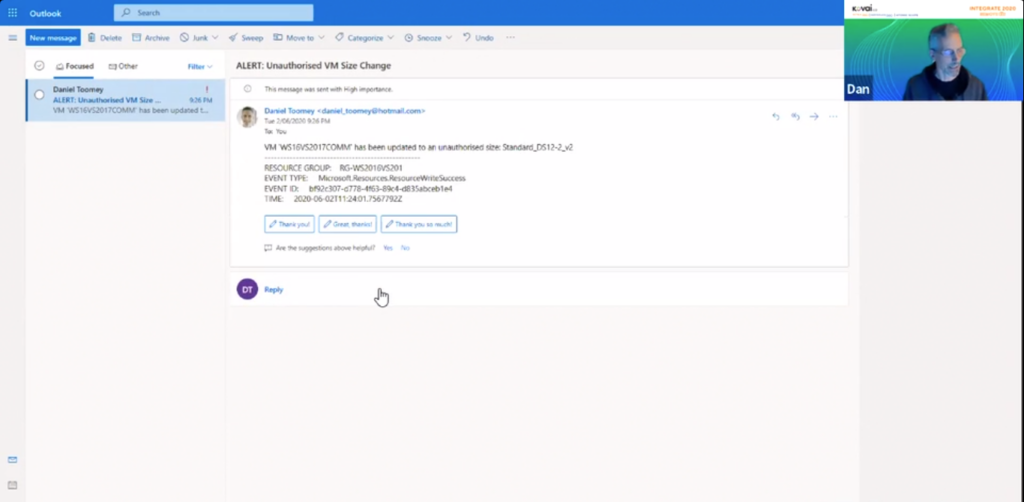Open the mail module icon in bottom-left
Image resolution: width=1024 pixels, height=502 pixels.
13,460
